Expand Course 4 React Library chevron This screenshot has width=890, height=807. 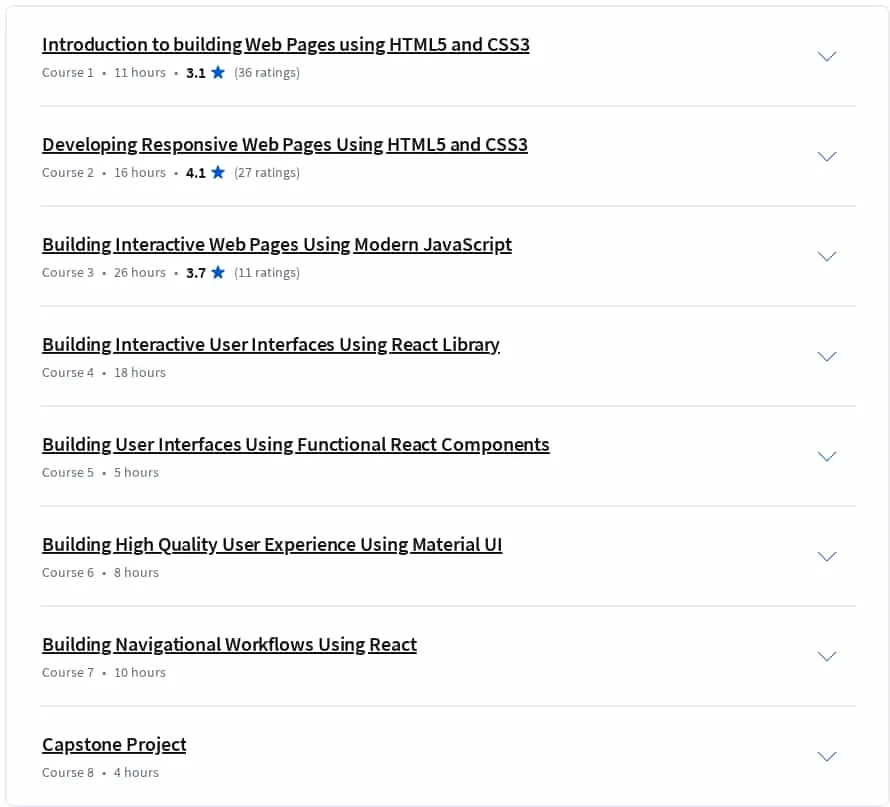pos(826,356)
